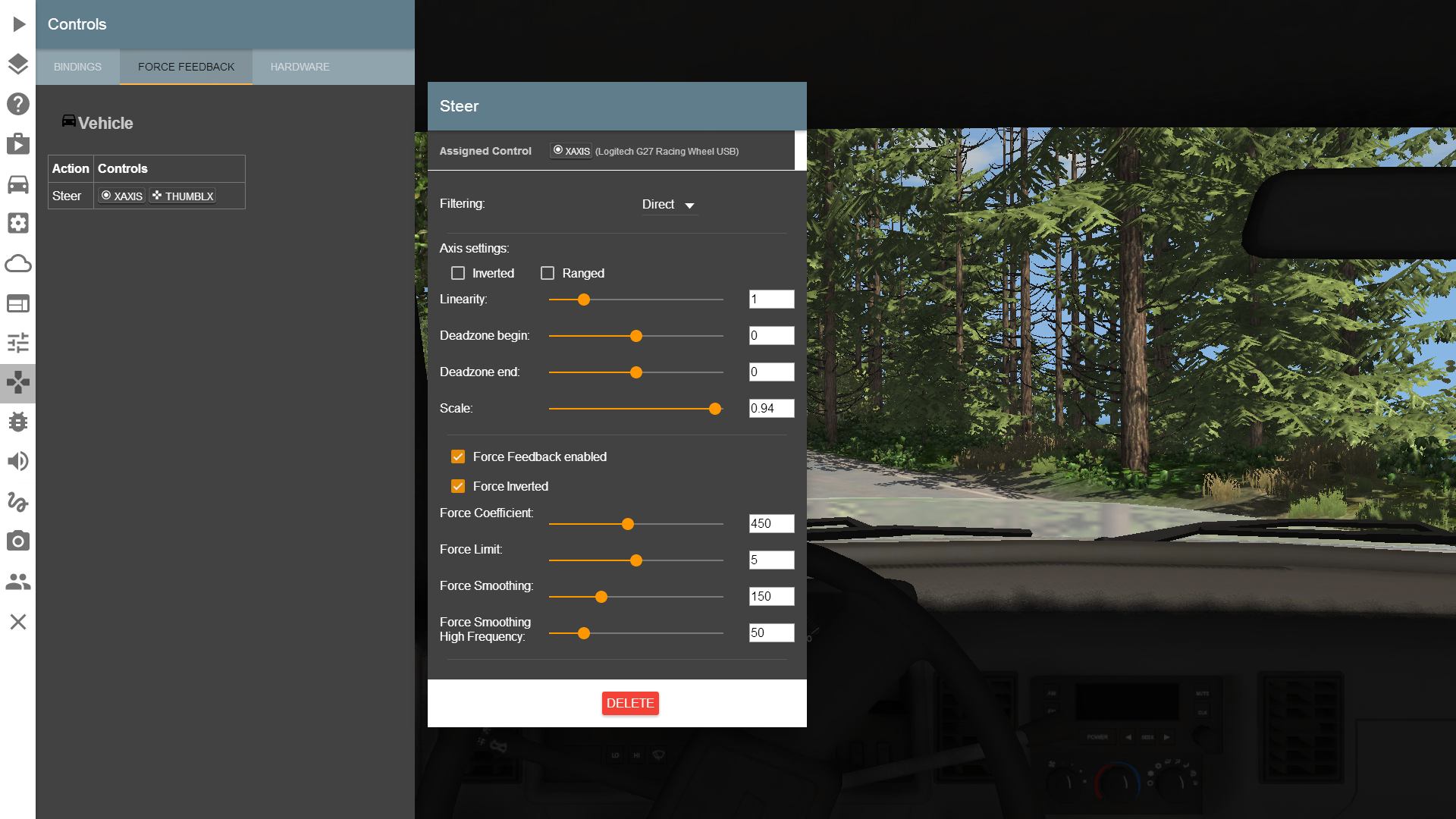Adjust the Linearity slider handle

click(x=584, y=300)
